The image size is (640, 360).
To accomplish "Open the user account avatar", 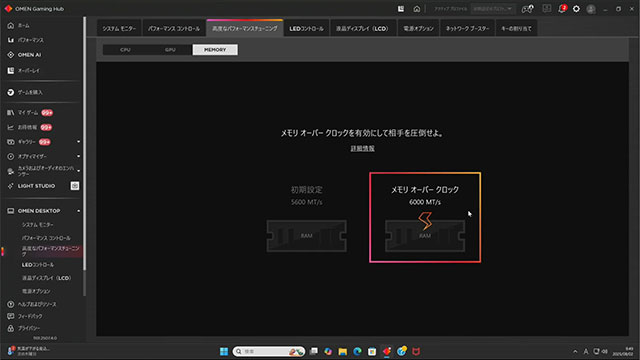I will (x=591, y=9).
